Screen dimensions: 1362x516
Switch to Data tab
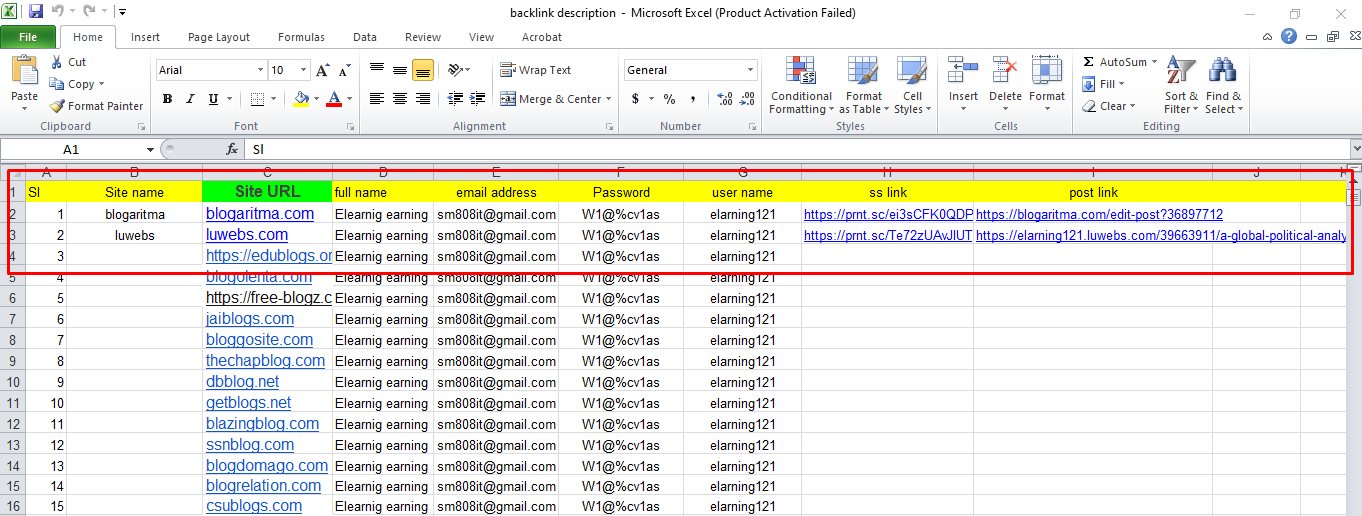365,37
